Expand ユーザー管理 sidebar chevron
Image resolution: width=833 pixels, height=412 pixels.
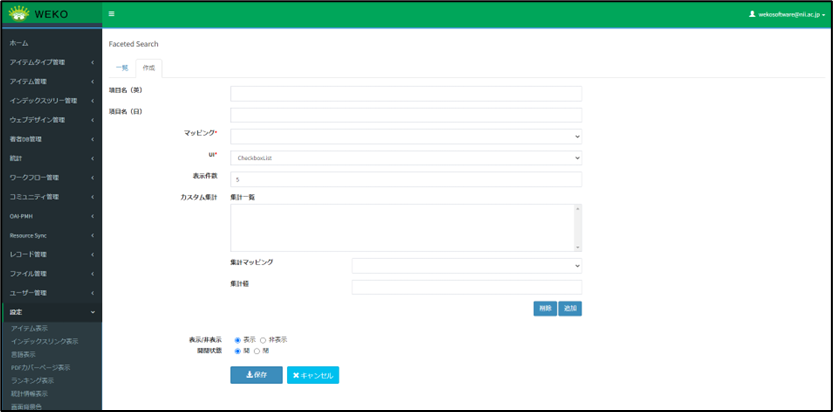(x=92, y=293)
